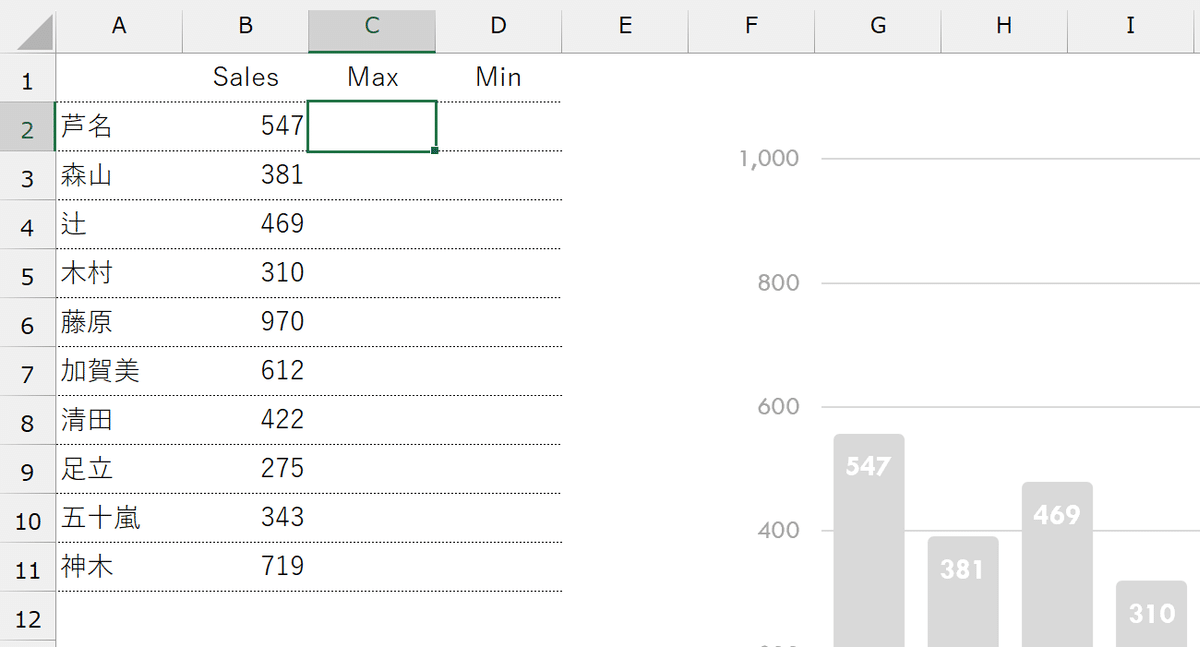1200x647 pixels.
Task: Select row 7 header
Action: point(28,372)
